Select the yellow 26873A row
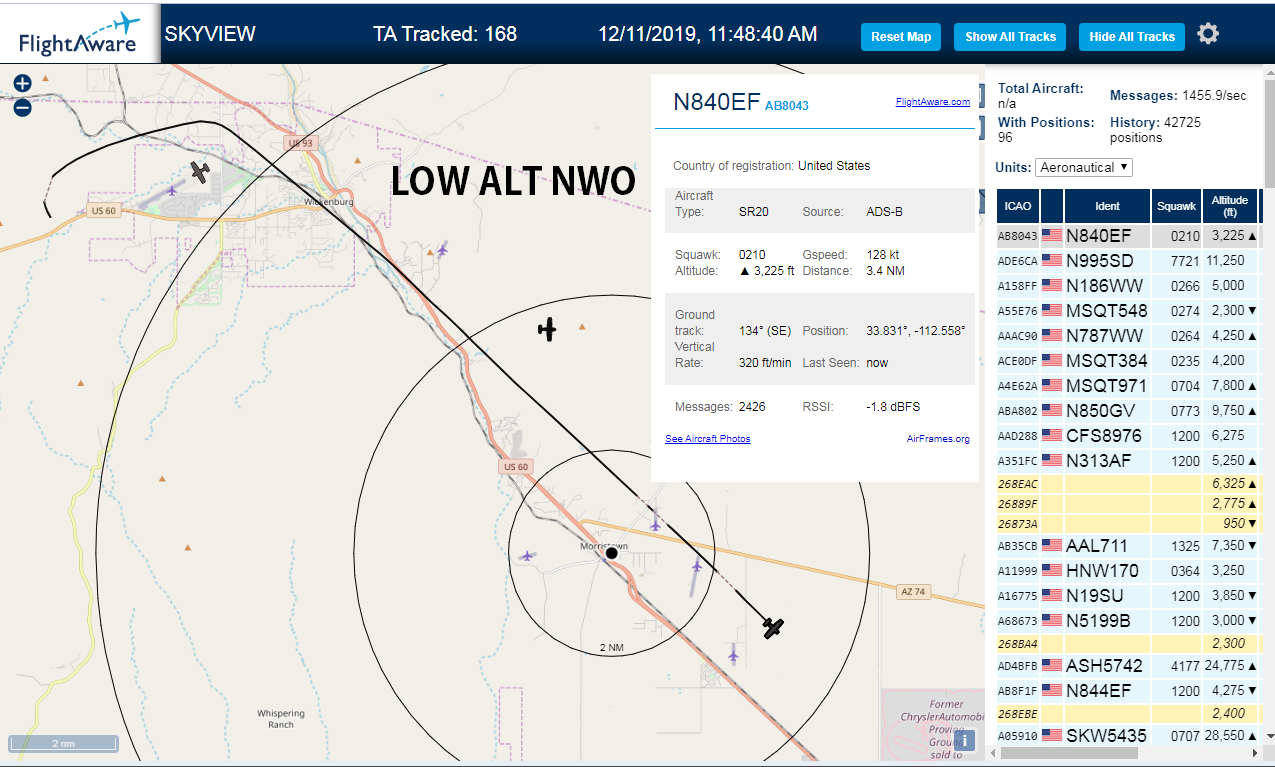The image size is (1275, 767). [x=1128, y=524]
